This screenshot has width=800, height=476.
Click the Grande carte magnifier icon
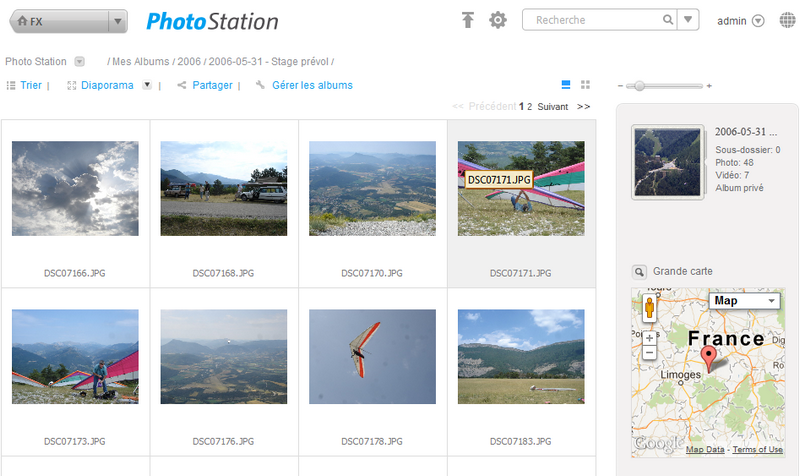pyautogui.click(x=639, y=272)
